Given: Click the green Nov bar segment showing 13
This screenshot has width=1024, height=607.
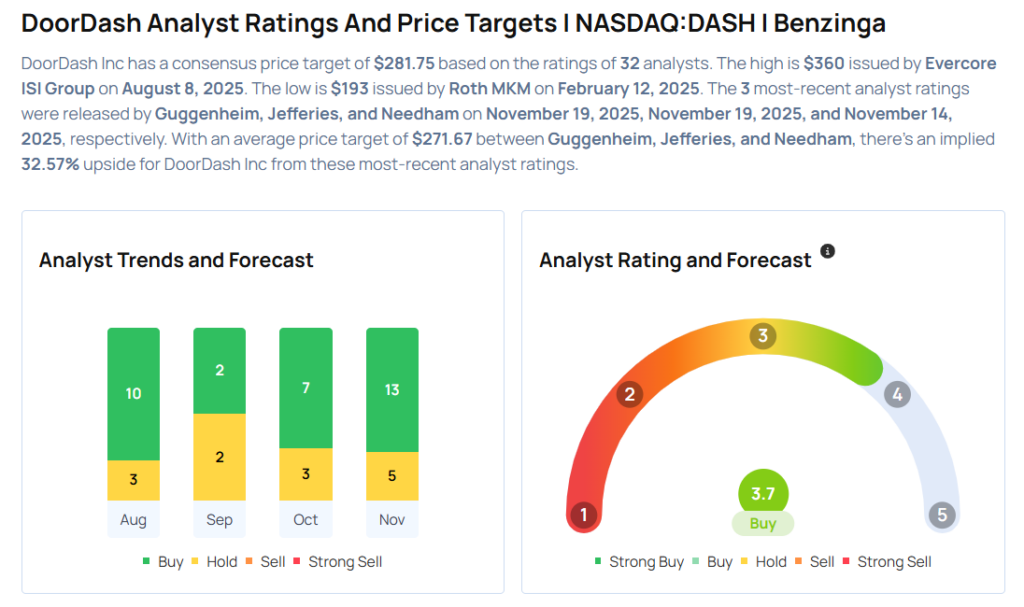Looking at the screenshot, I should coord(392,389).
